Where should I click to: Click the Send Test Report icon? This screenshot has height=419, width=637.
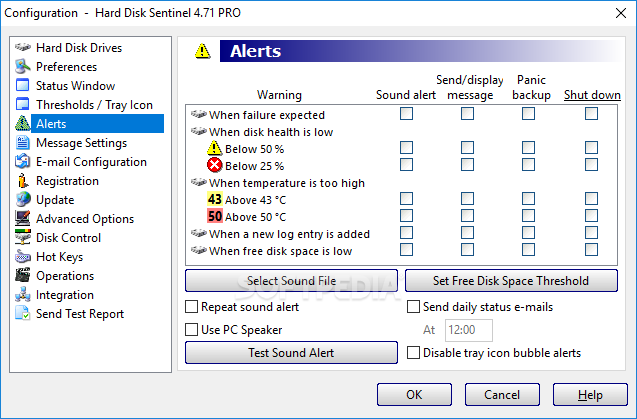pyautogui.click(x=23, y=313)
